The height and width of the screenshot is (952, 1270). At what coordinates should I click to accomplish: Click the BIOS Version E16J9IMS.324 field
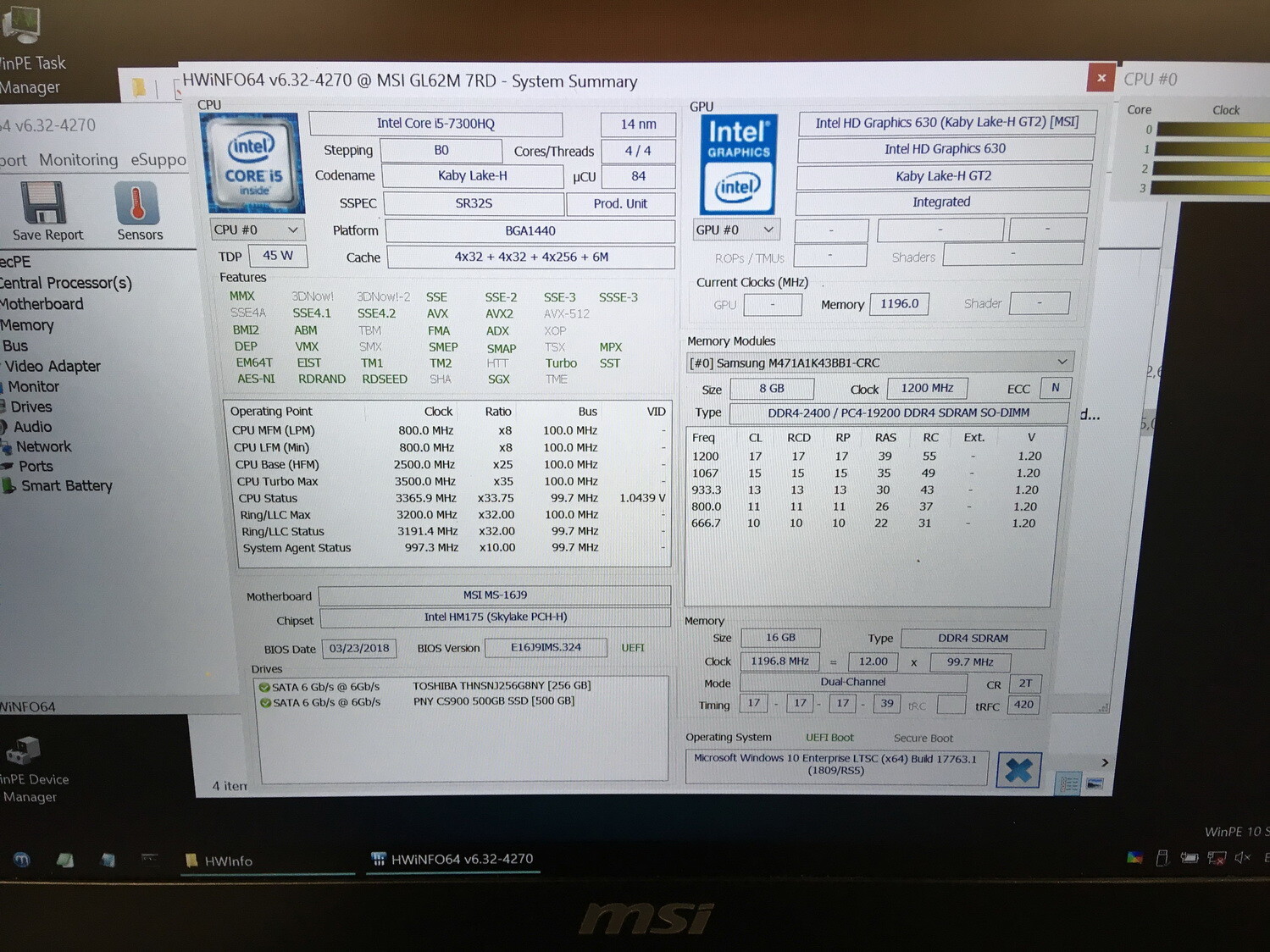click(x=546, y=648)
